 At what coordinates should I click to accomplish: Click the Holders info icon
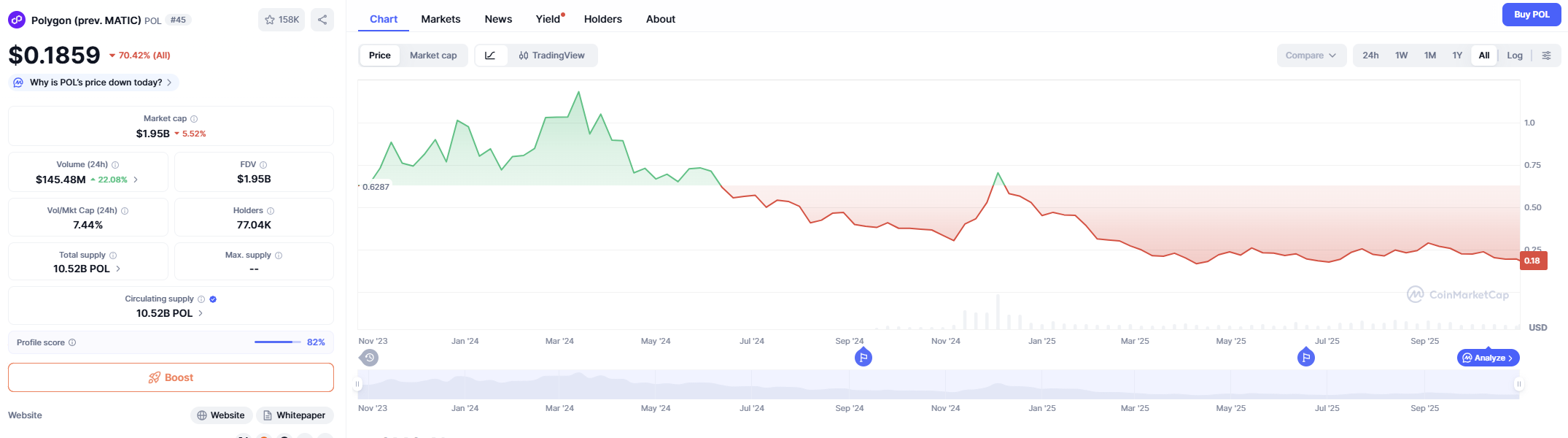click(271, 211)
